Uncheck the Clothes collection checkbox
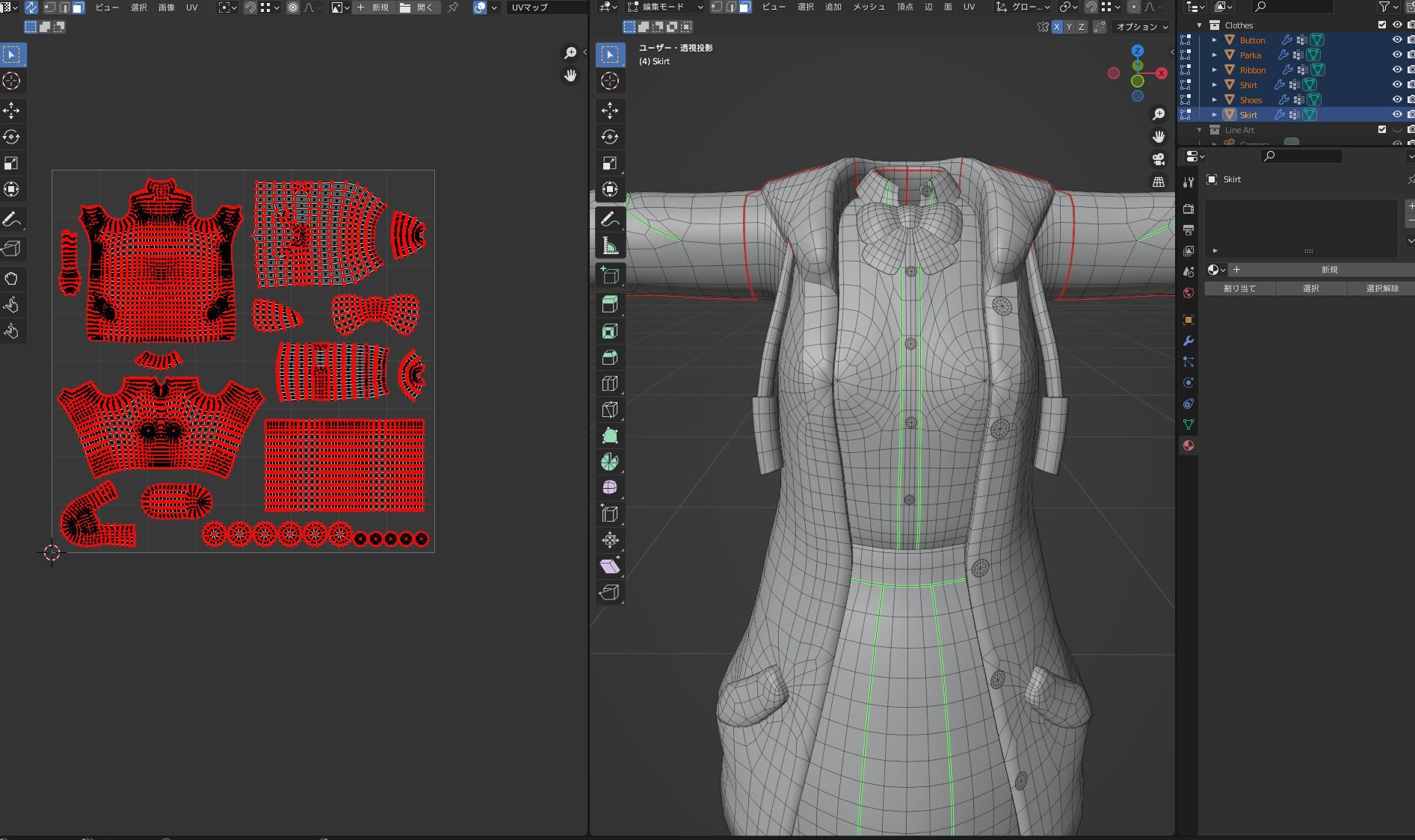 [1382, 25]
